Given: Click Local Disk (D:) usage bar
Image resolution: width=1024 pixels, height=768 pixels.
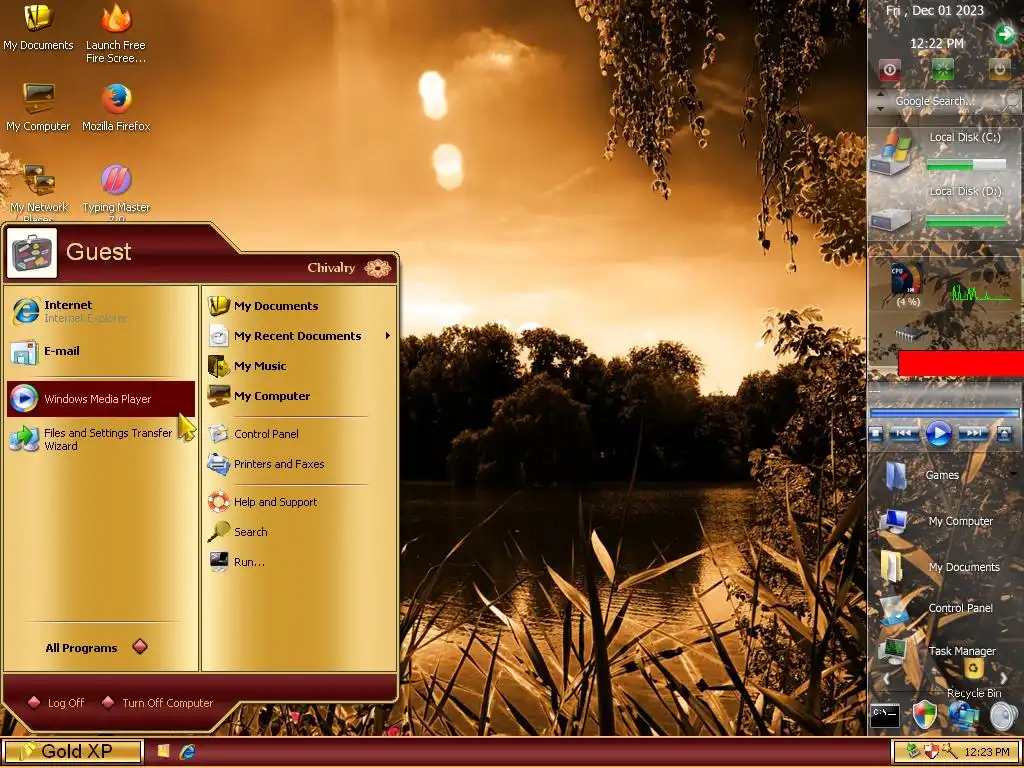Looking at the screenshot, I should [966, 221].
